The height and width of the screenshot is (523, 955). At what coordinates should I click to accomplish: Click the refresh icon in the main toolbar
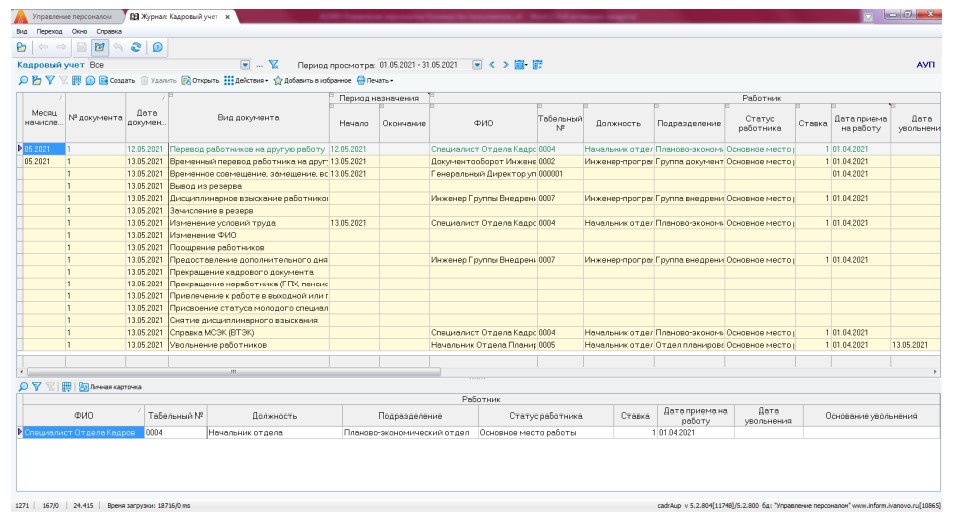(135, 47)
